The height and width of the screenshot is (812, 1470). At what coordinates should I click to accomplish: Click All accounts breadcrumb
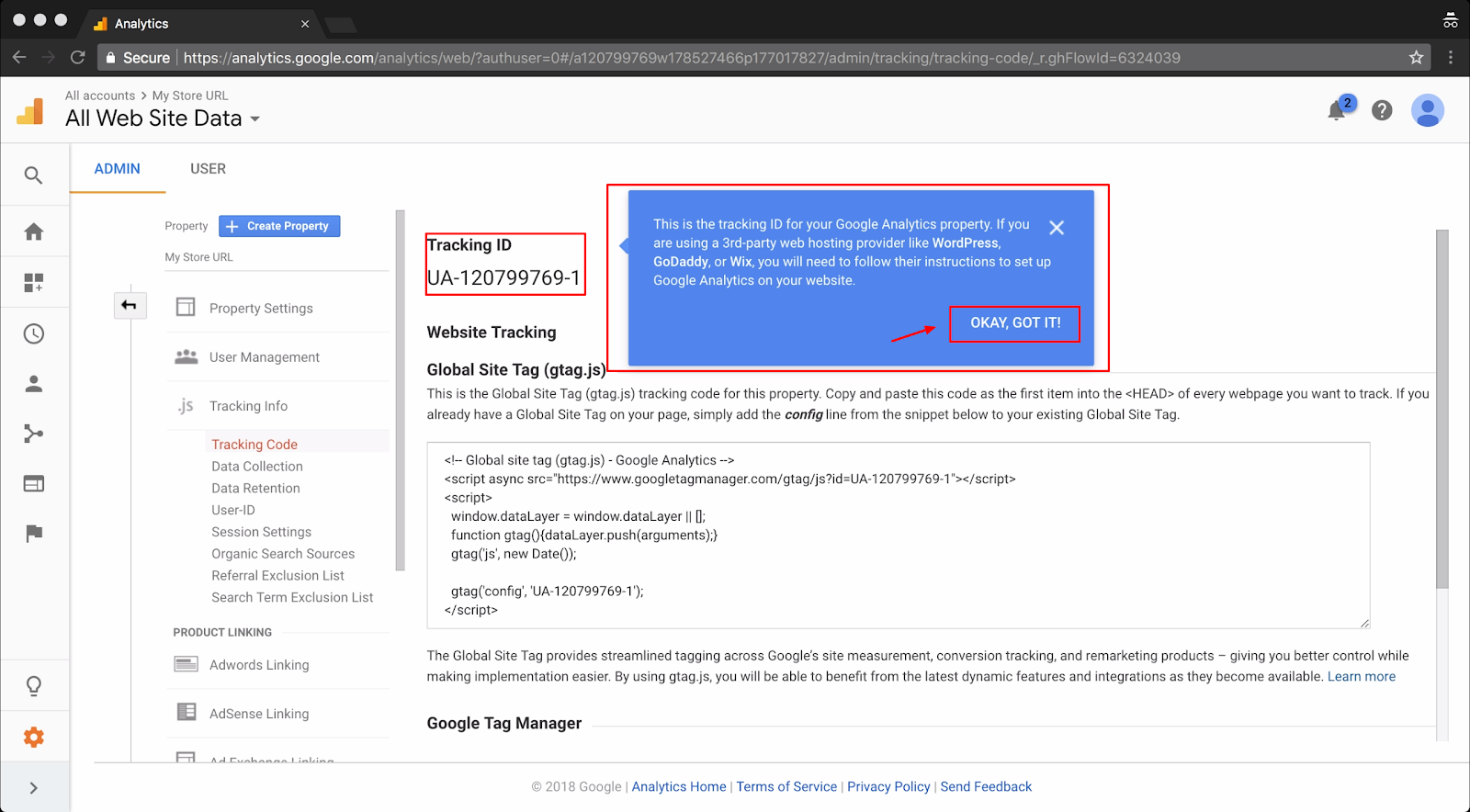pyautogui.click(x=100, y=96)
